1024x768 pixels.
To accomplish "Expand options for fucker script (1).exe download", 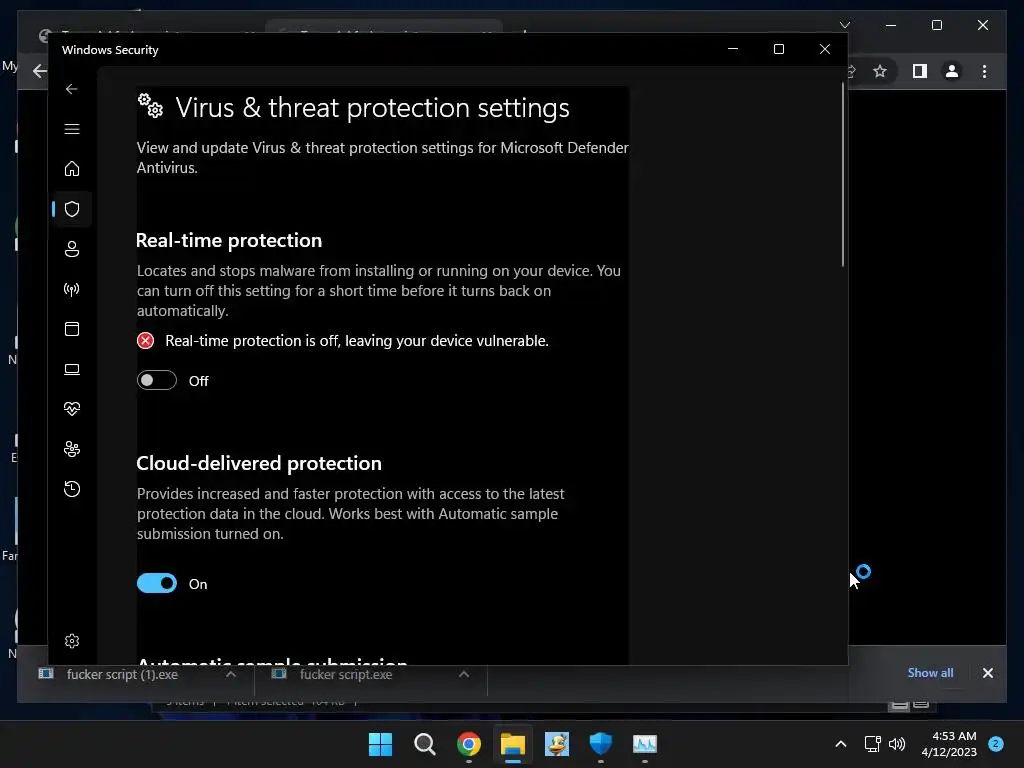I will coord(231,674).
